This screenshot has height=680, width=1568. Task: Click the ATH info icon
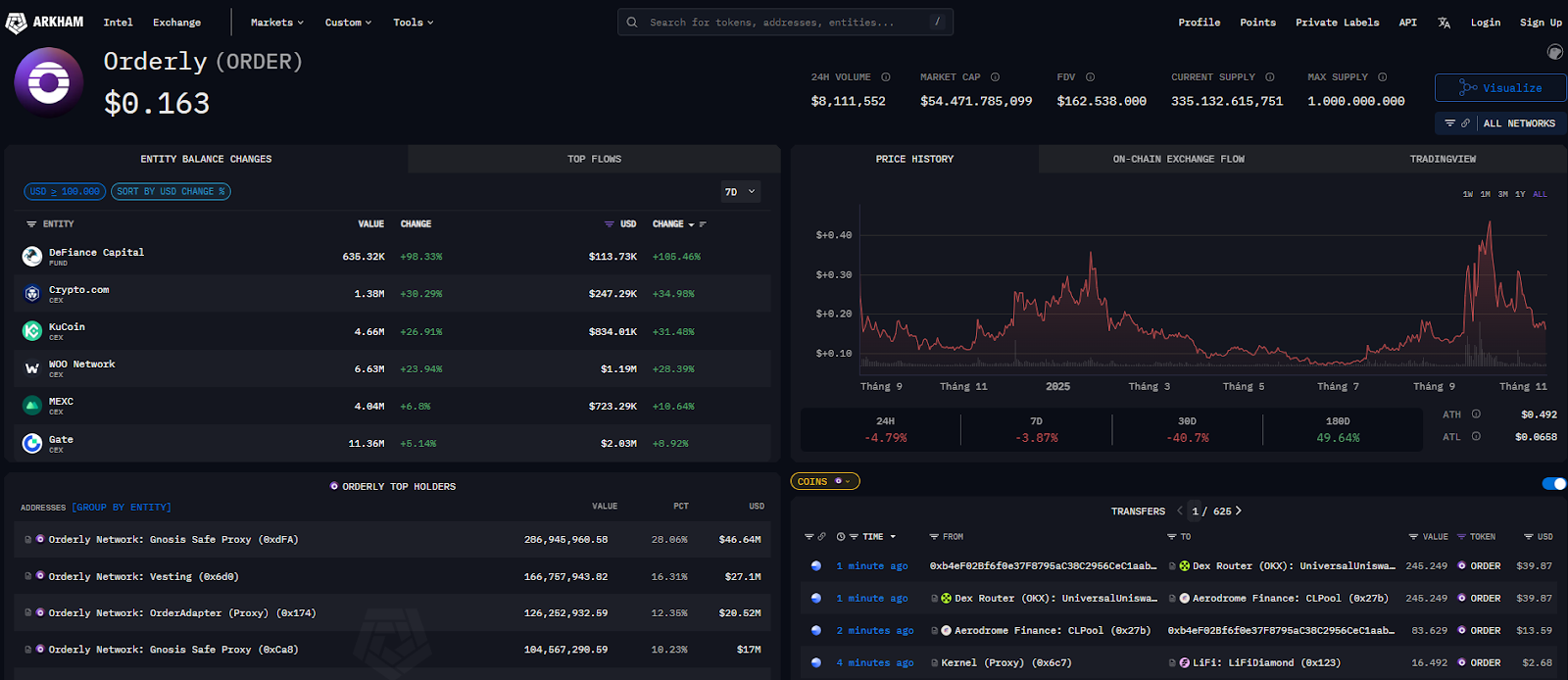[x=1476, y=414]
